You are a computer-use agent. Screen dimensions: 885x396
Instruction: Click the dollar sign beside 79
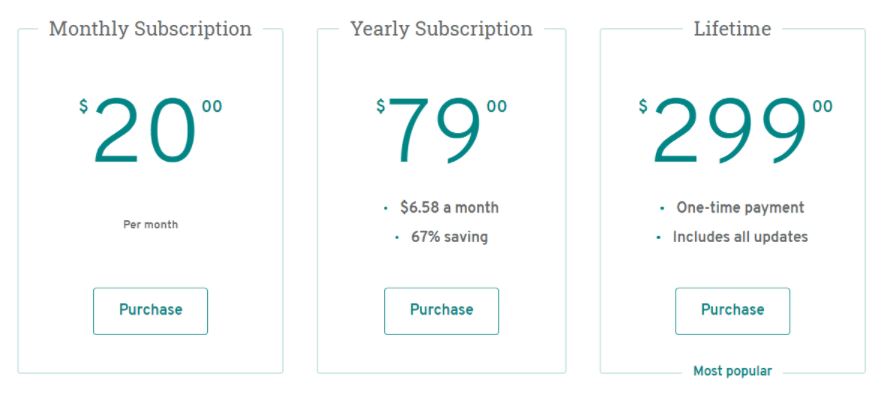click(381, 106)
